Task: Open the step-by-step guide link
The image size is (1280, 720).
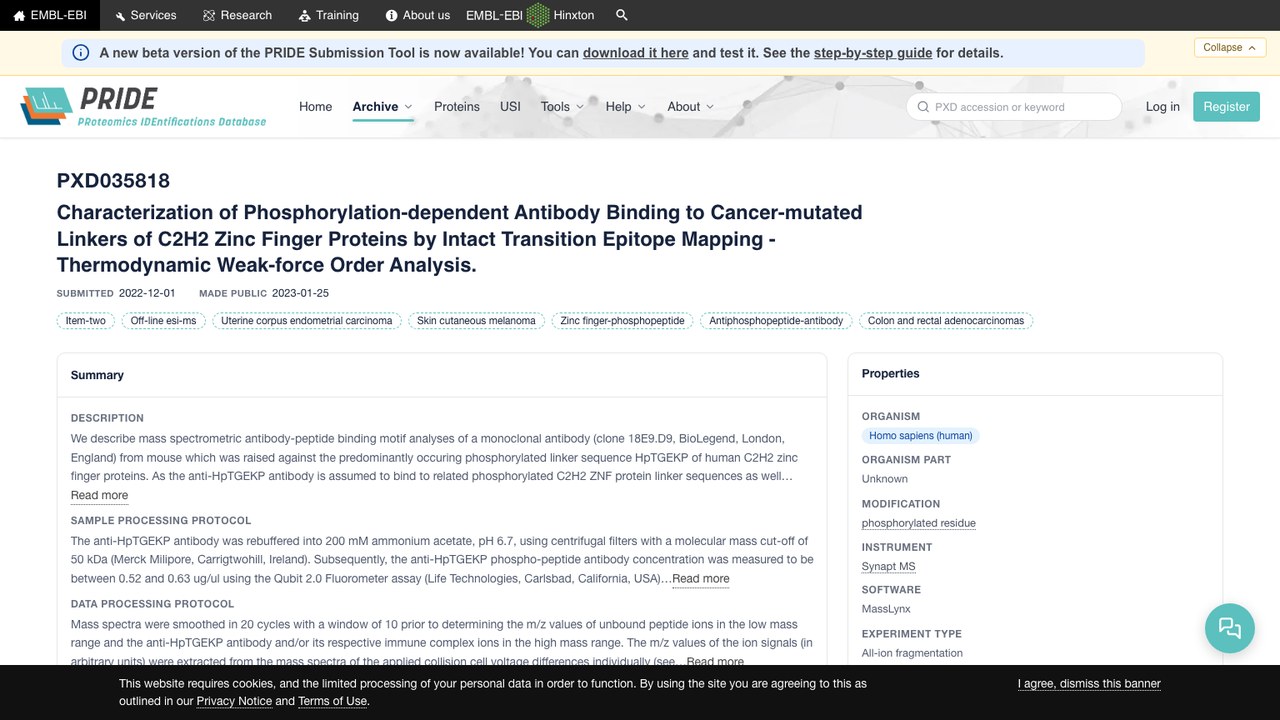Action: coord(873,53)
